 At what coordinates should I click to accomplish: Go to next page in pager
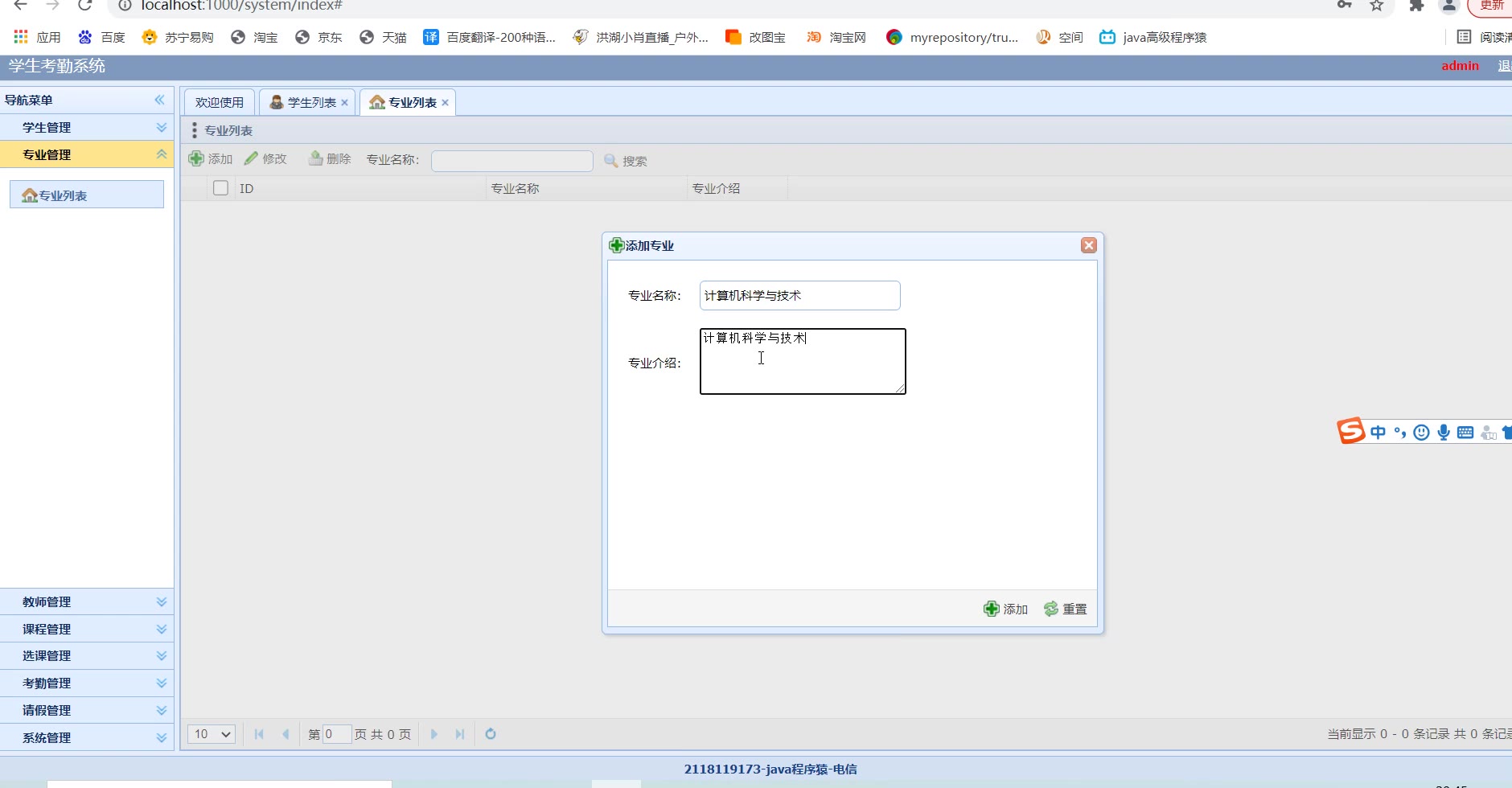pos(434,734)
